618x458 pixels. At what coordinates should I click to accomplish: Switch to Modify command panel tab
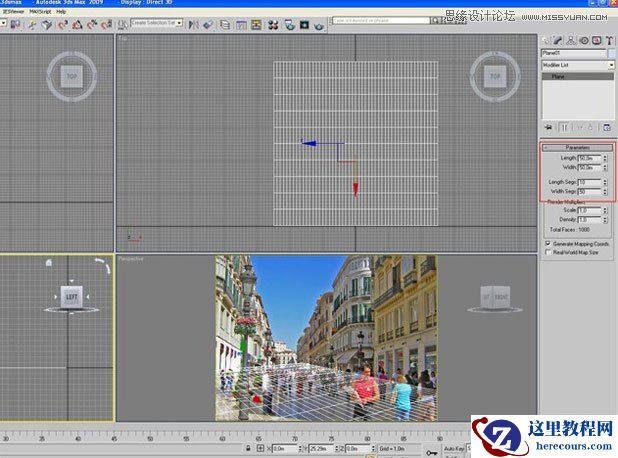pyautogui.click(x=558, y=40)
